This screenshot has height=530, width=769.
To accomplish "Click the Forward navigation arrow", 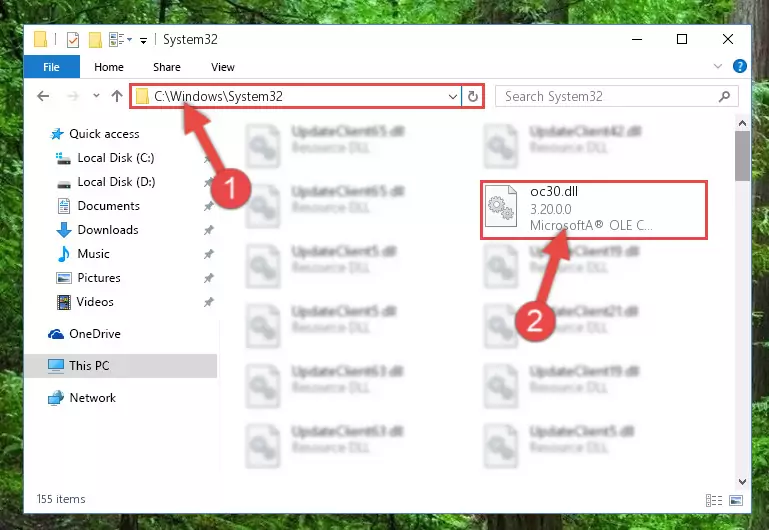I will 73,96.
